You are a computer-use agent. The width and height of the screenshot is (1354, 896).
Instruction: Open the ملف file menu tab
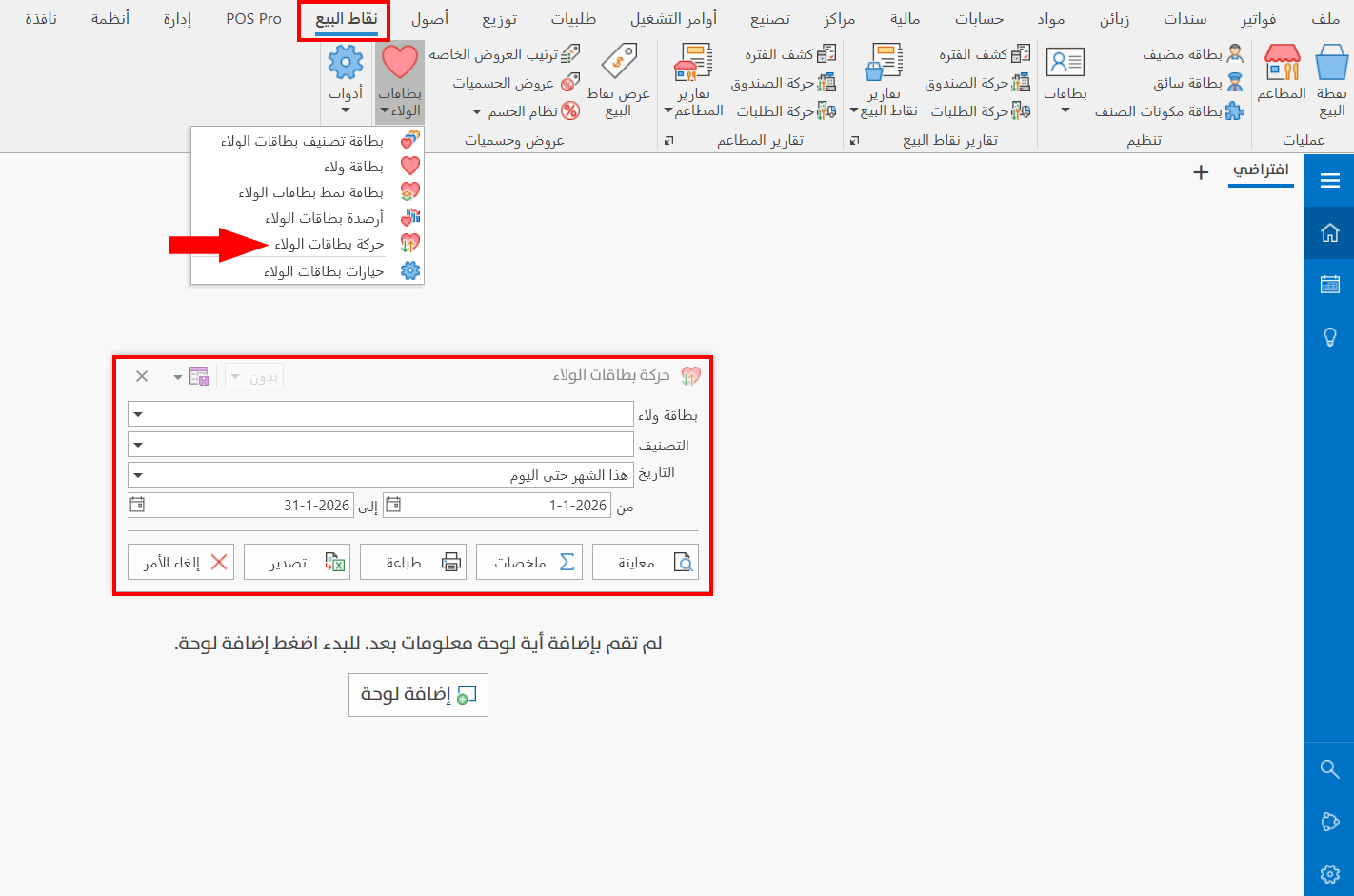tap(1325, 19)
